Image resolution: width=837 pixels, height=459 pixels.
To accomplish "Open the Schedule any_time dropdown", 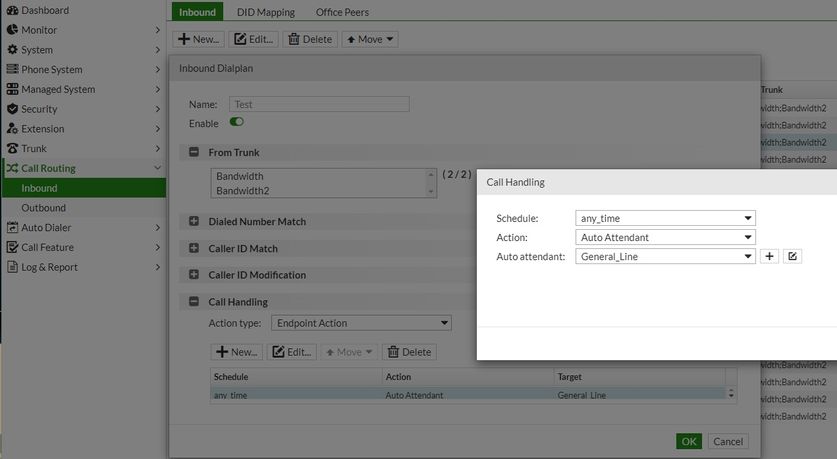I will [x=665, y=218].
